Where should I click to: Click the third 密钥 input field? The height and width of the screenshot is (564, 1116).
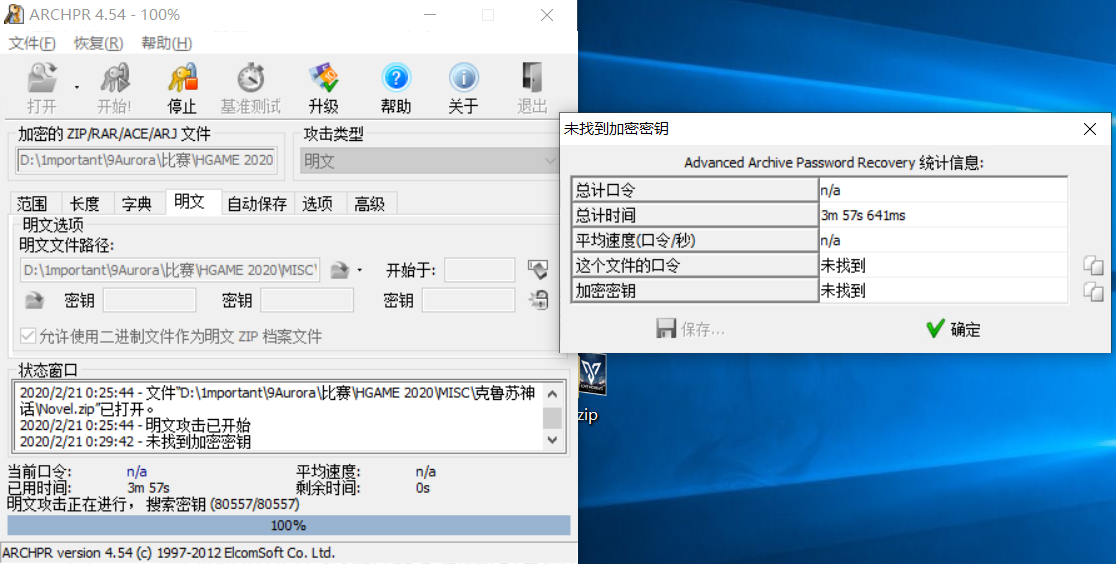coord(468,301)
